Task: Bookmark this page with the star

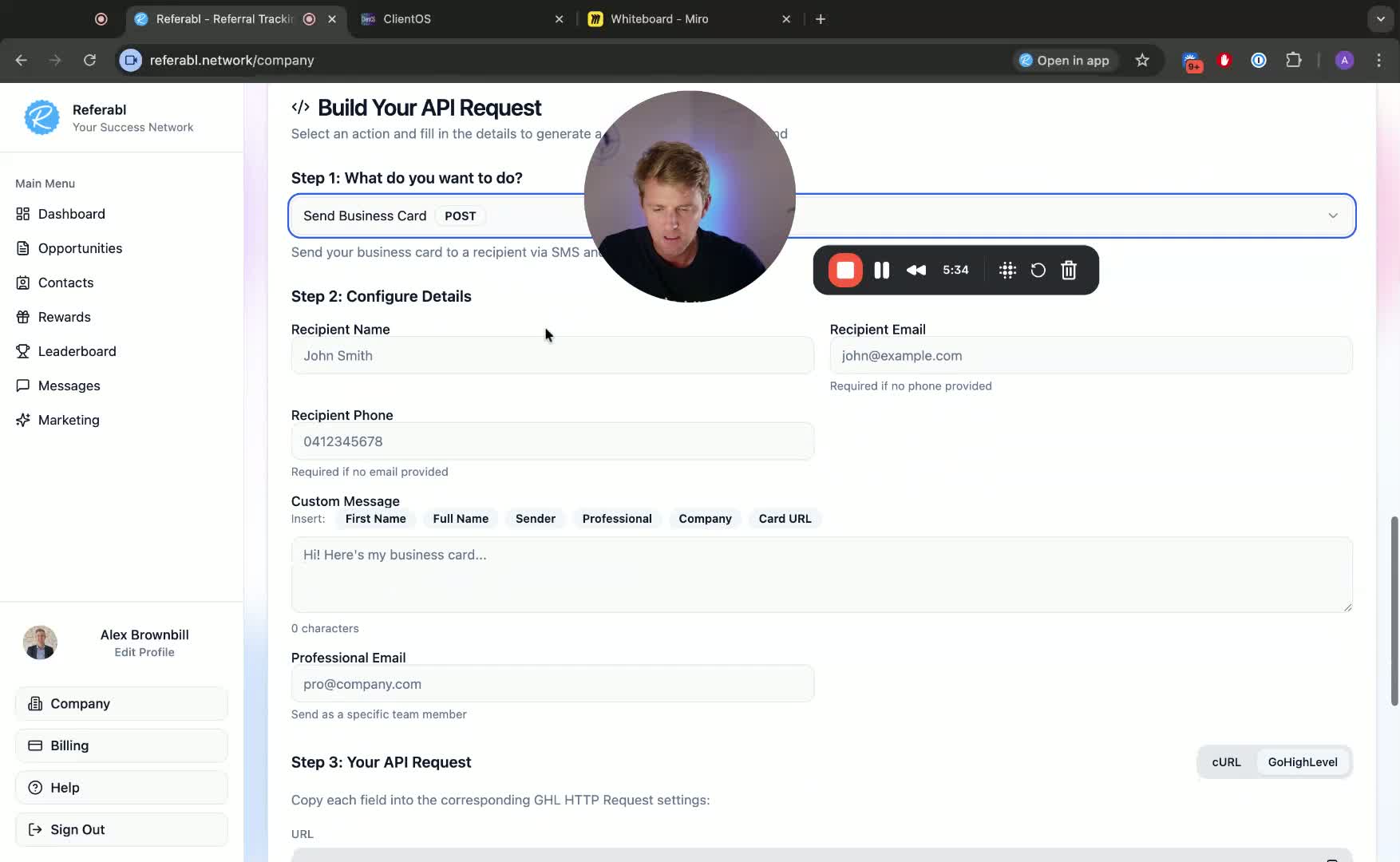Action: [1142, 60]
